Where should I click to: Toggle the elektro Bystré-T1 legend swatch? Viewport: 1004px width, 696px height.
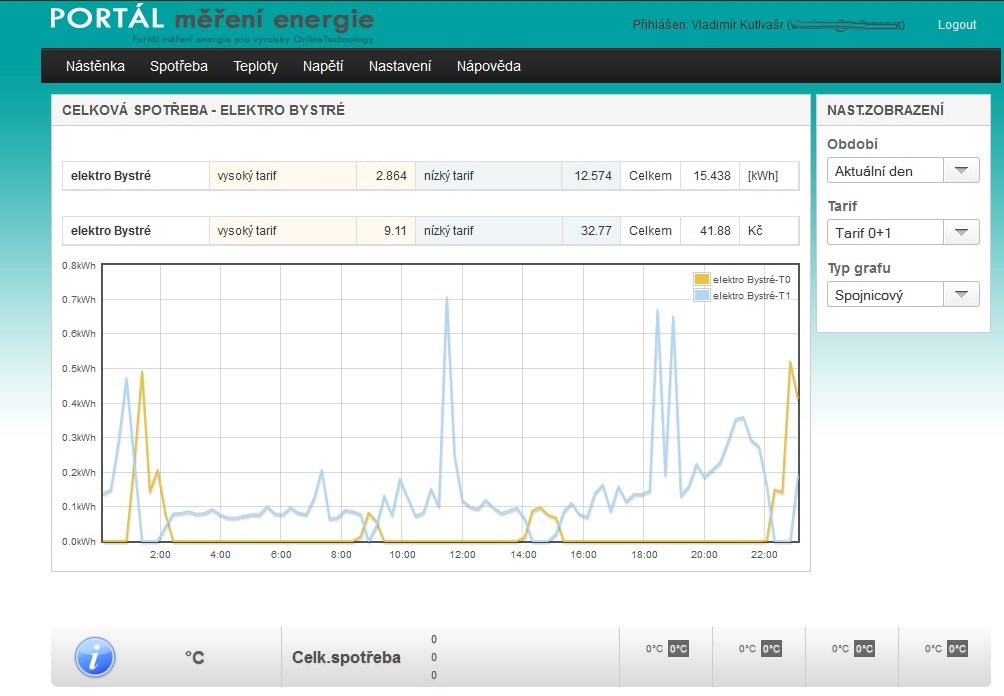tap(701, 295)
